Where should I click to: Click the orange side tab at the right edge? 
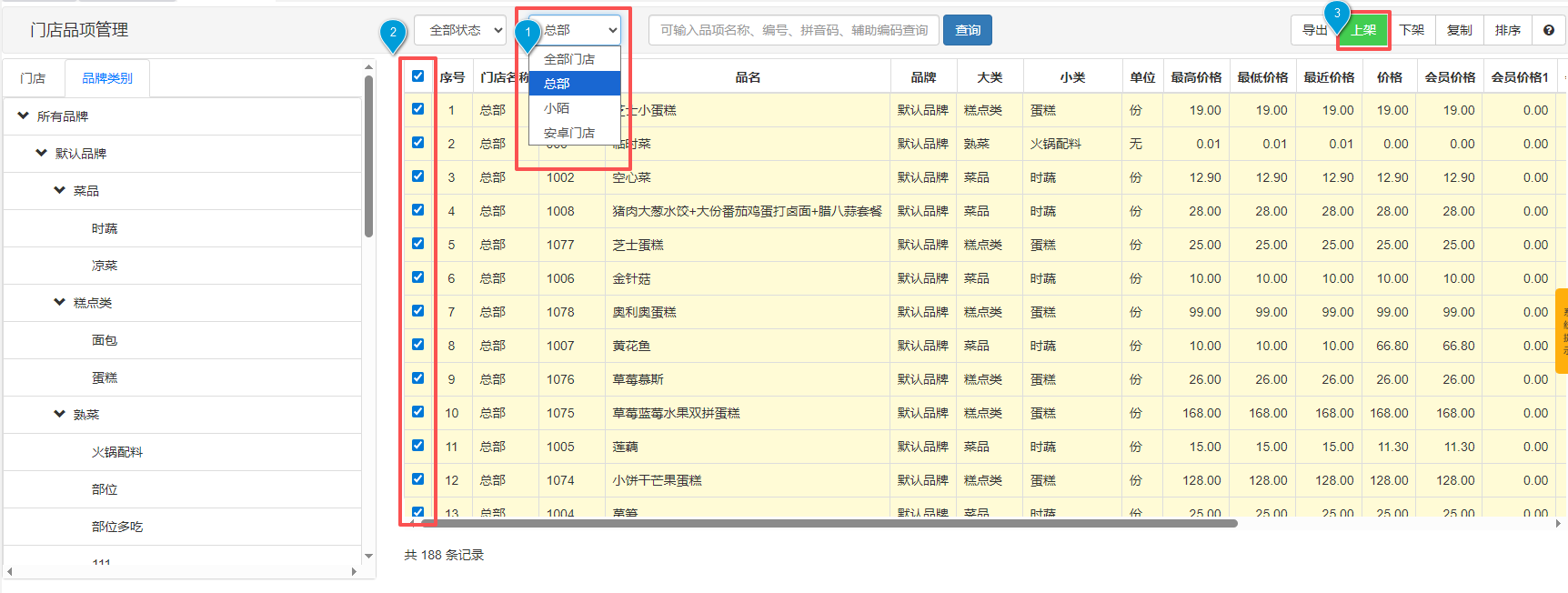(1562, 331)
